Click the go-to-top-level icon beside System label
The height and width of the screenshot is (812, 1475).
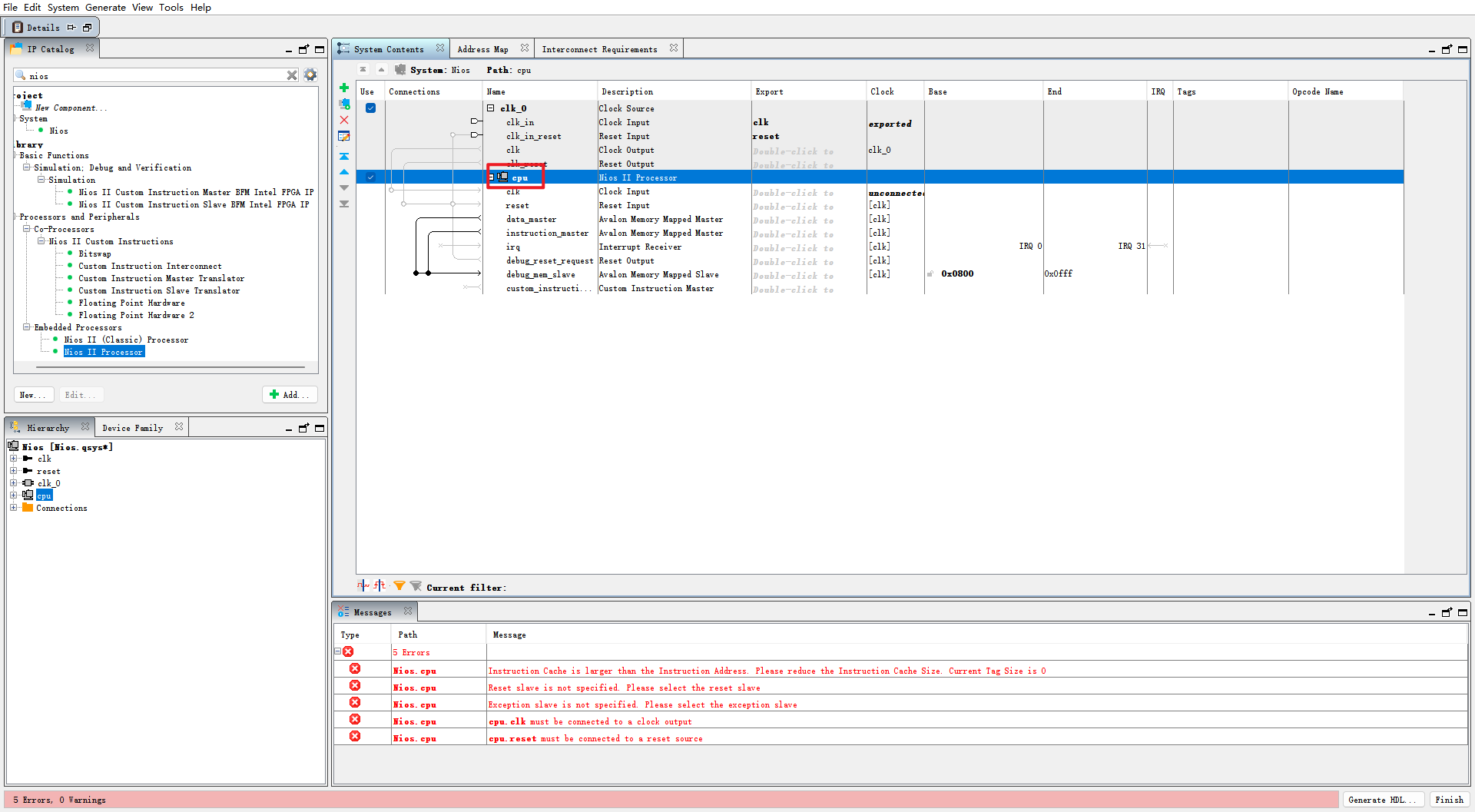click(x=363, y=70)
